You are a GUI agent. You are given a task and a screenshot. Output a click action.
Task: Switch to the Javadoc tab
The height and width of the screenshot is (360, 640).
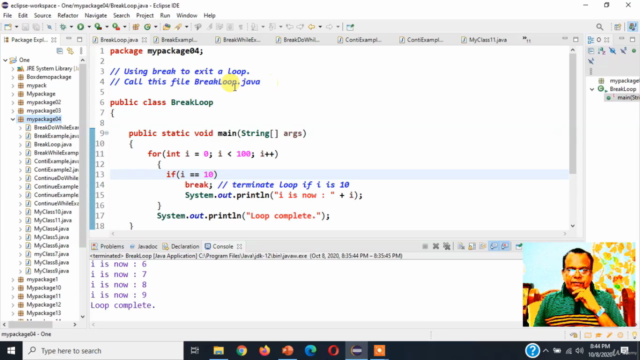tap(143, 247)
